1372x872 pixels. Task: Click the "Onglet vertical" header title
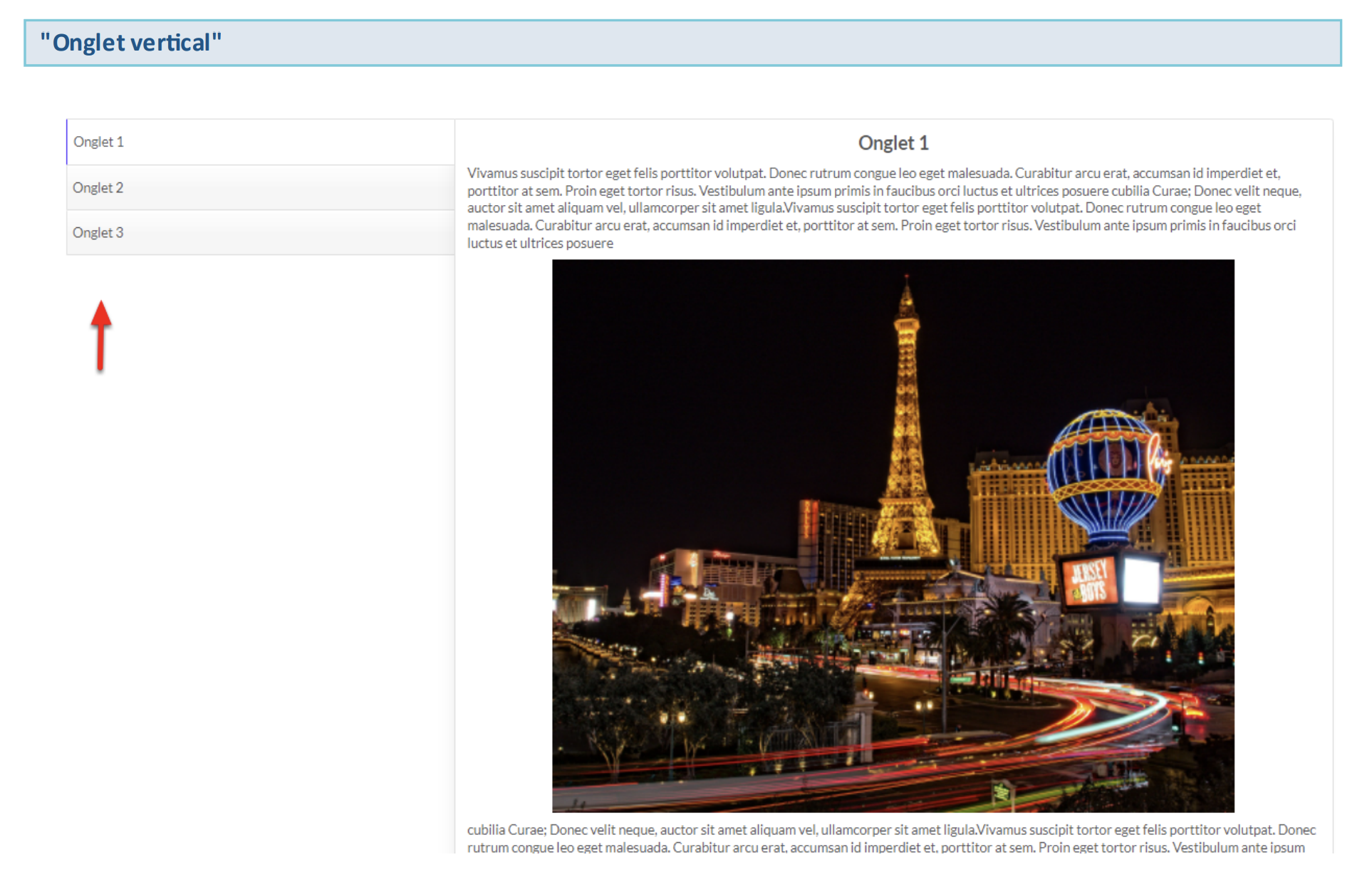click(131, 43)
